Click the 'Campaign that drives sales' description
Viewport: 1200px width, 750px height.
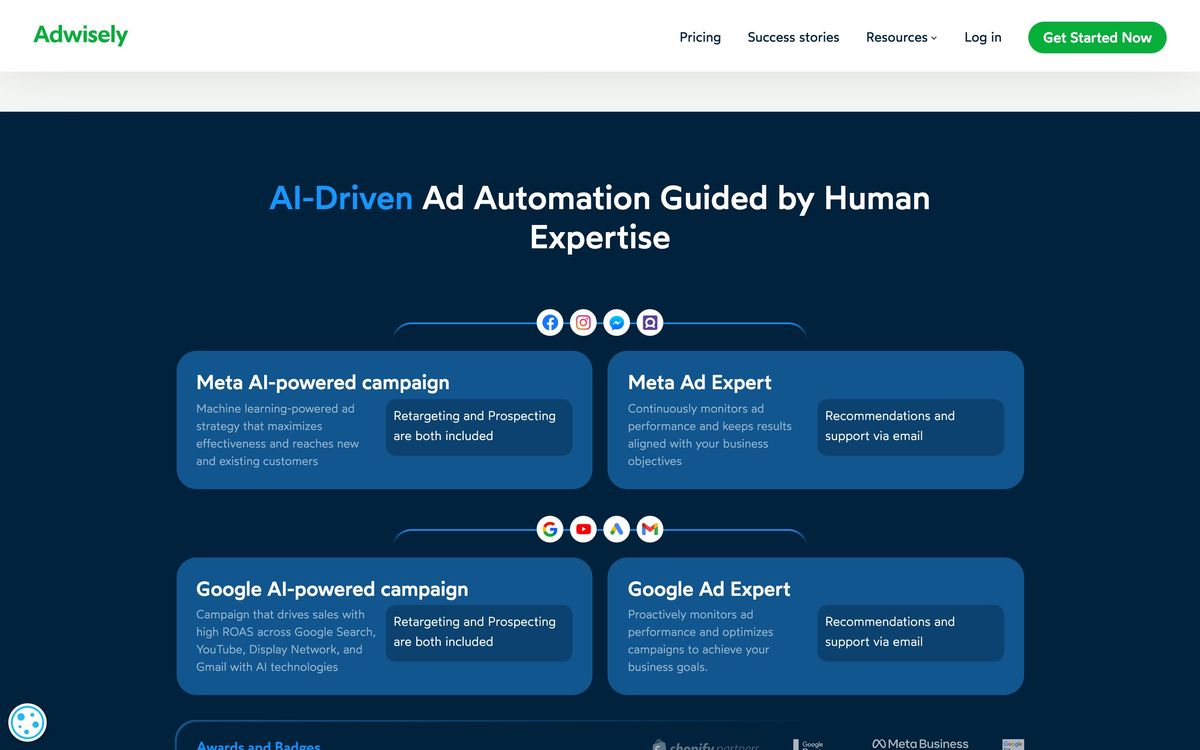pyautogui.click(x=286, y=641)
